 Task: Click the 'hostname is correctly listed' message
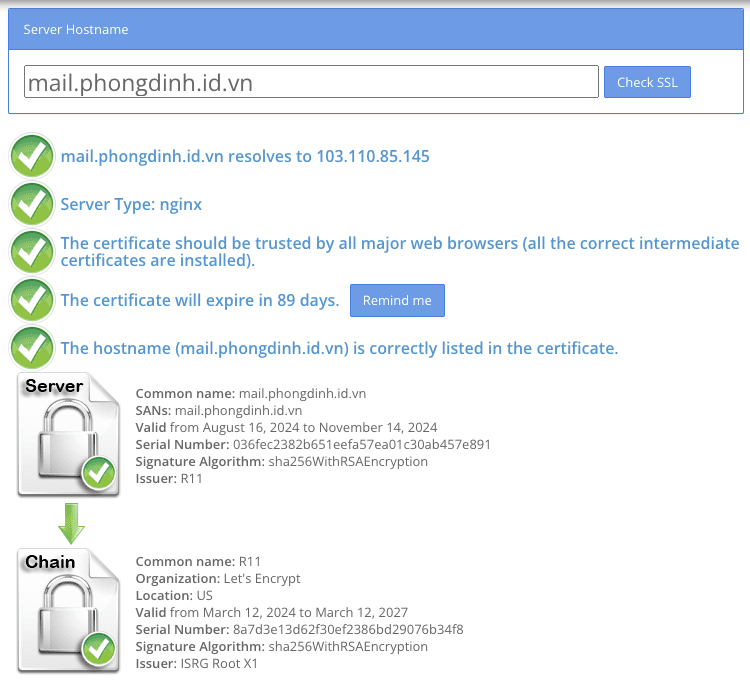coord(339,348)
